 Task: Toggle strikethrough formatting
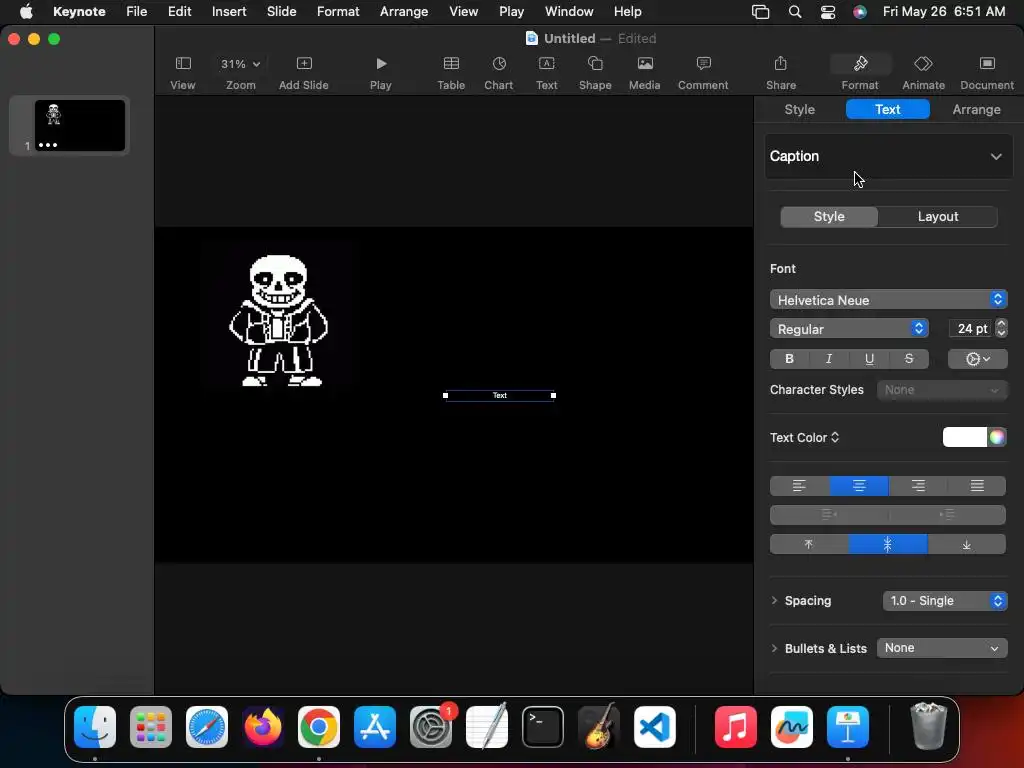[908, 359]
